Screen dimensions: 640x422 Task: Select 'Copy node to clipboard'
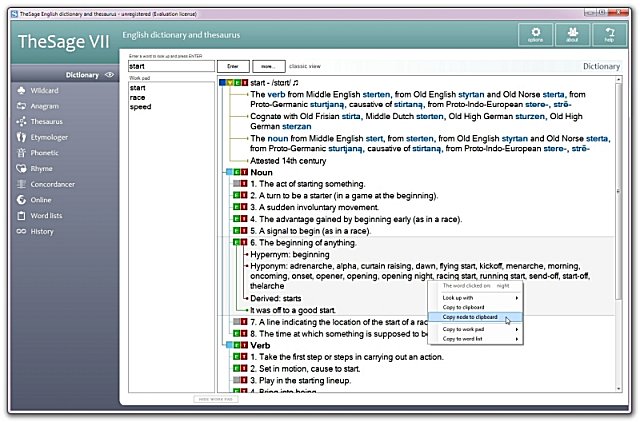pos(476,317)
